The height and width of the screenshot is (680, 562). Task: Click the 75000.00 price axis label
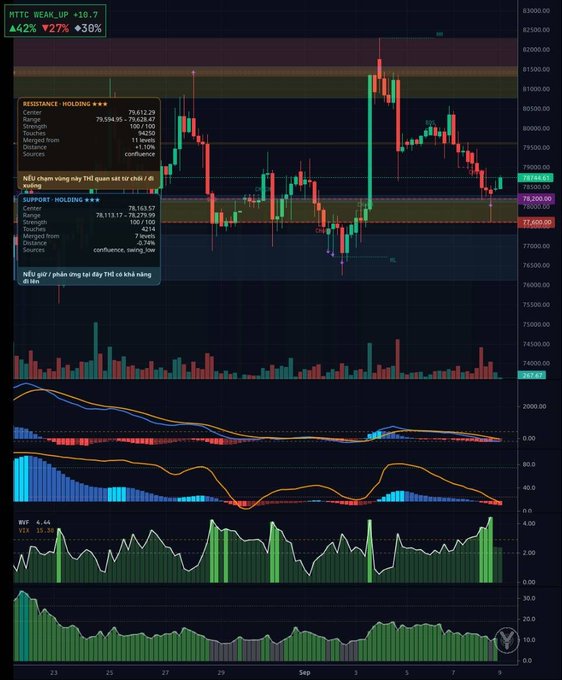click(536, 324)
